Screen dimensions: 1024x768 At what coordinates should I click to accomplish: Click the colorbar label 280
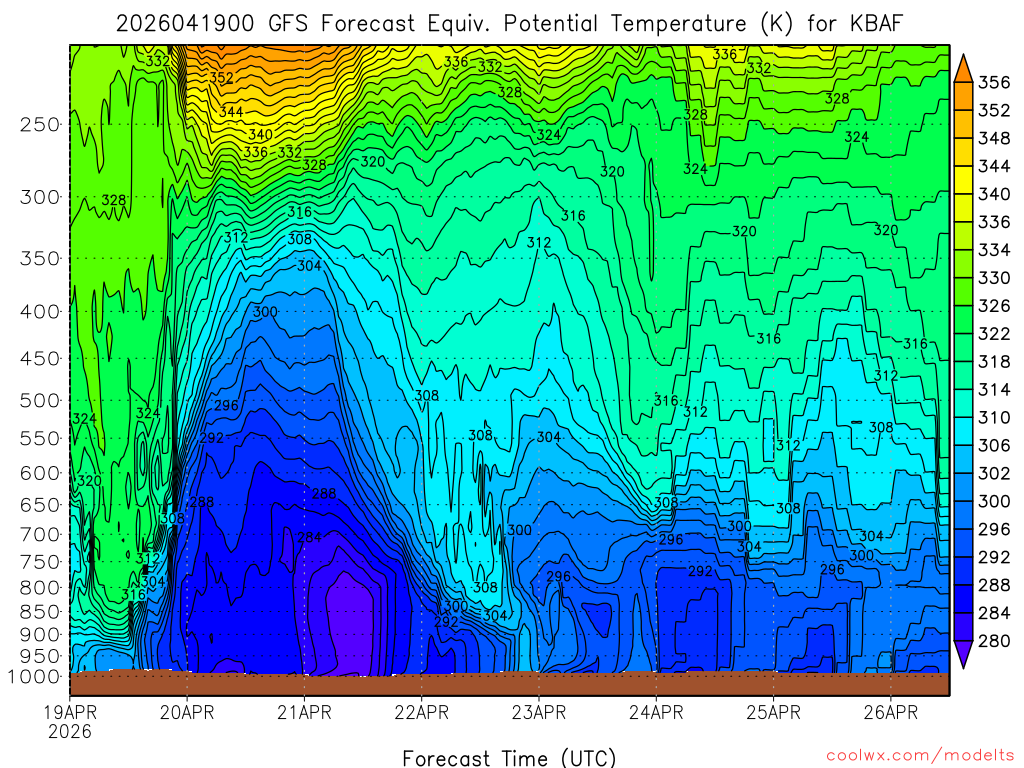(x=994, y=641)
